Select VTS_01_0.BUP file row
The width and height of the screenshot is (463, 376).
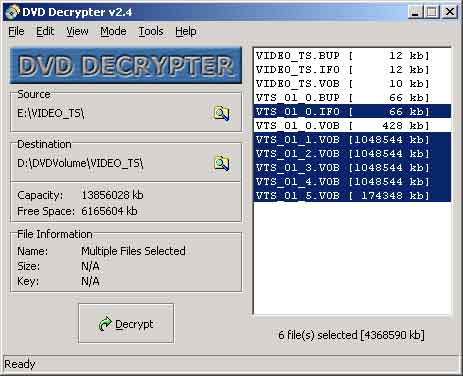(352, 98)
